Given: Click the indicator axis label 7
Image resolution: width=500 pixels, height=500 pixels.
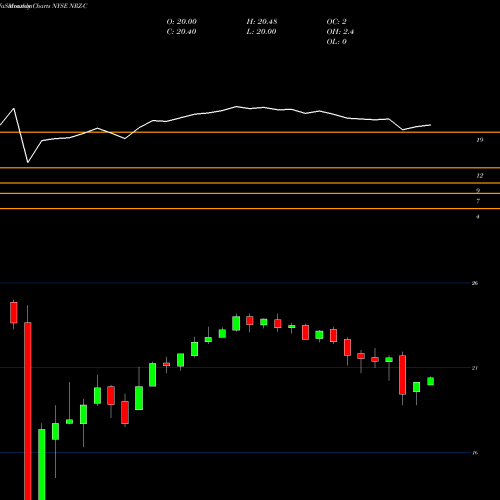Looking at the screenshot, I should point(478,201).
